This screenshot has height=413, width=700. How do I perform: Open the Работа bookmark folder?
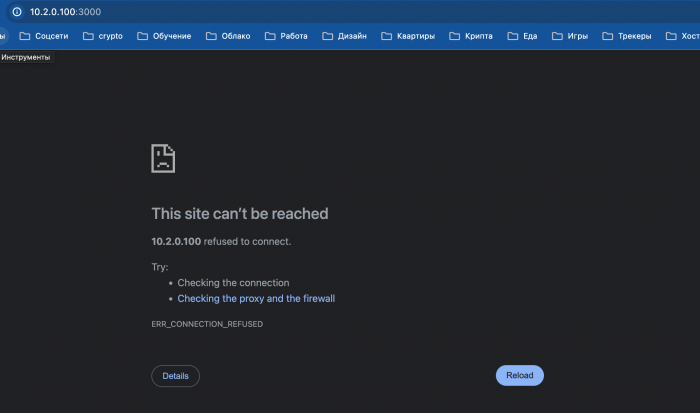286,36
